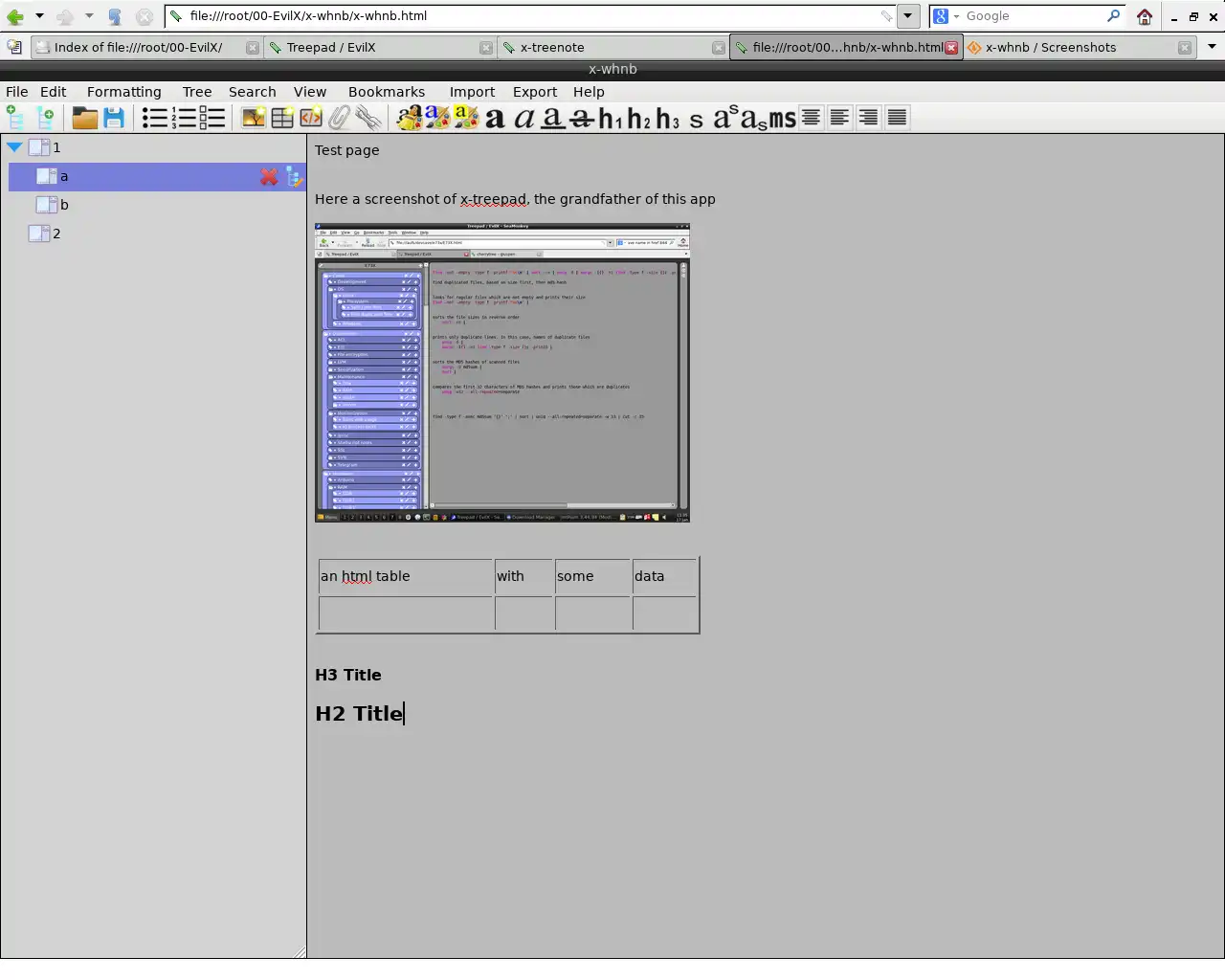Switch to 'Index of file:///root/00-EvilX/' tab
This screenshot has width=1225, height=980.
coord(145,47)
